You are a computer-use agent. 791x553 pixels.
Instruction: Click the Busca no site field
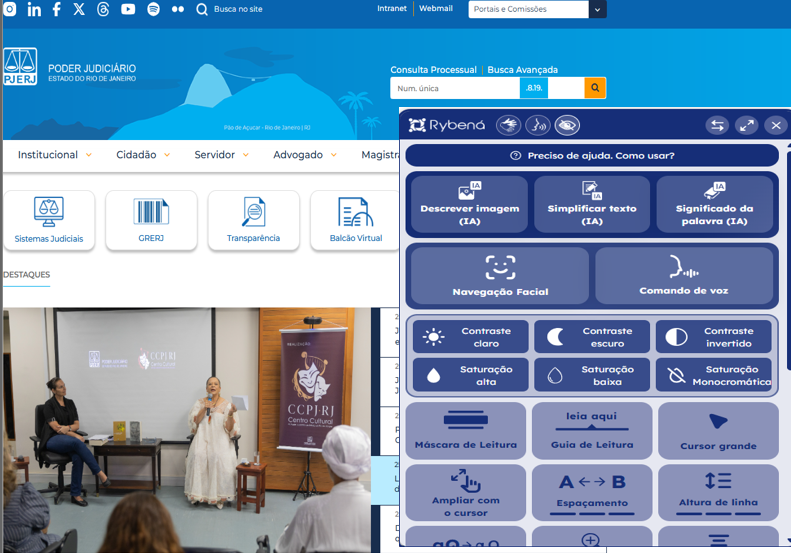point(238,9)
